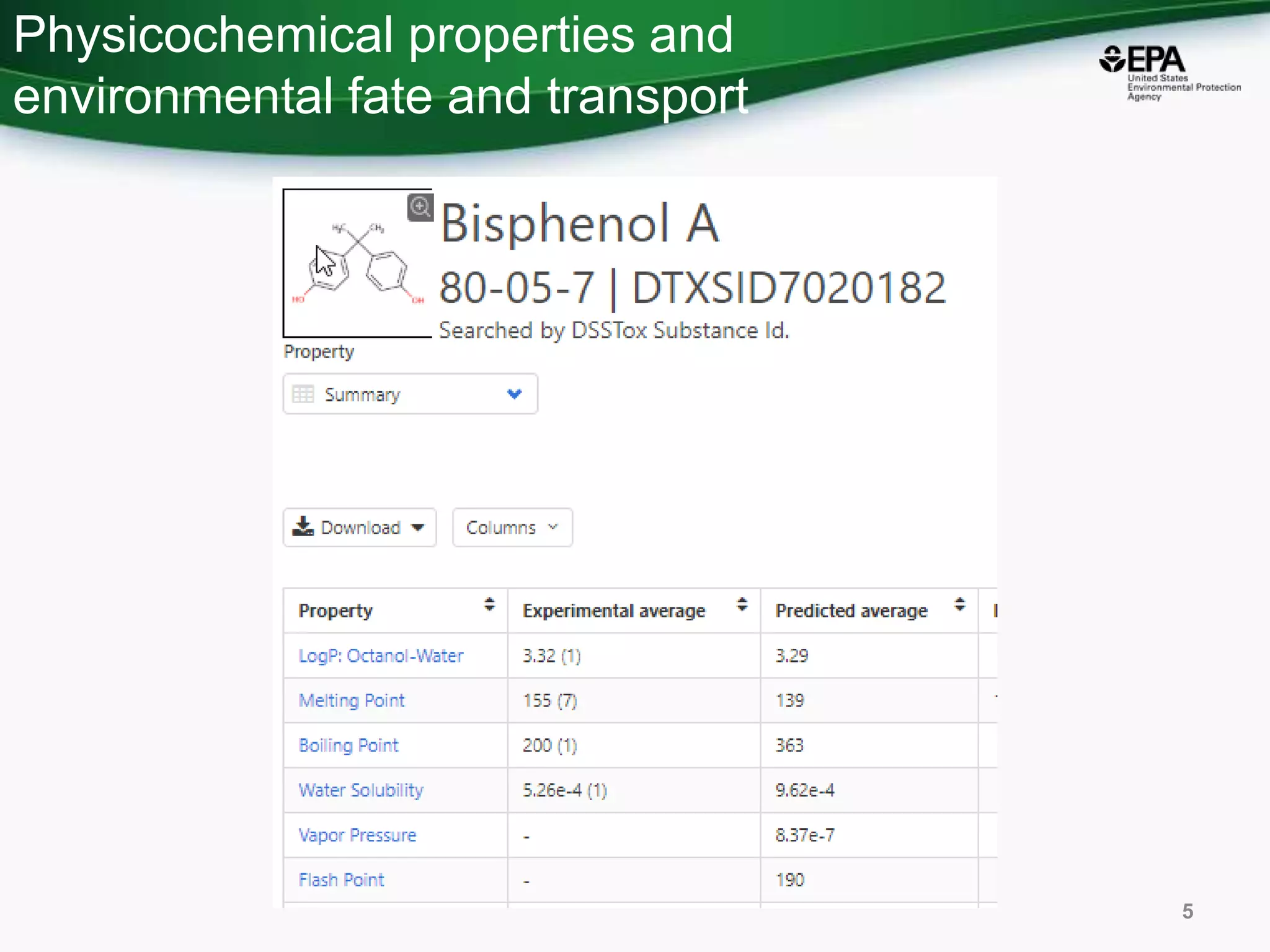Click the predicted value 9.62e-4

[x=805, y=790]
